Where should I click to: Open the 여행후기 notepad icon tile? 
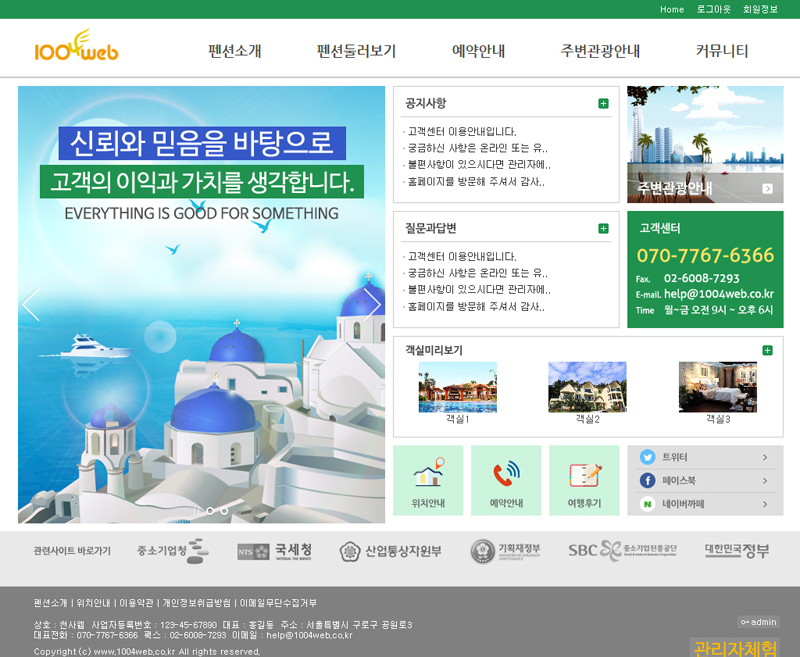584,480
